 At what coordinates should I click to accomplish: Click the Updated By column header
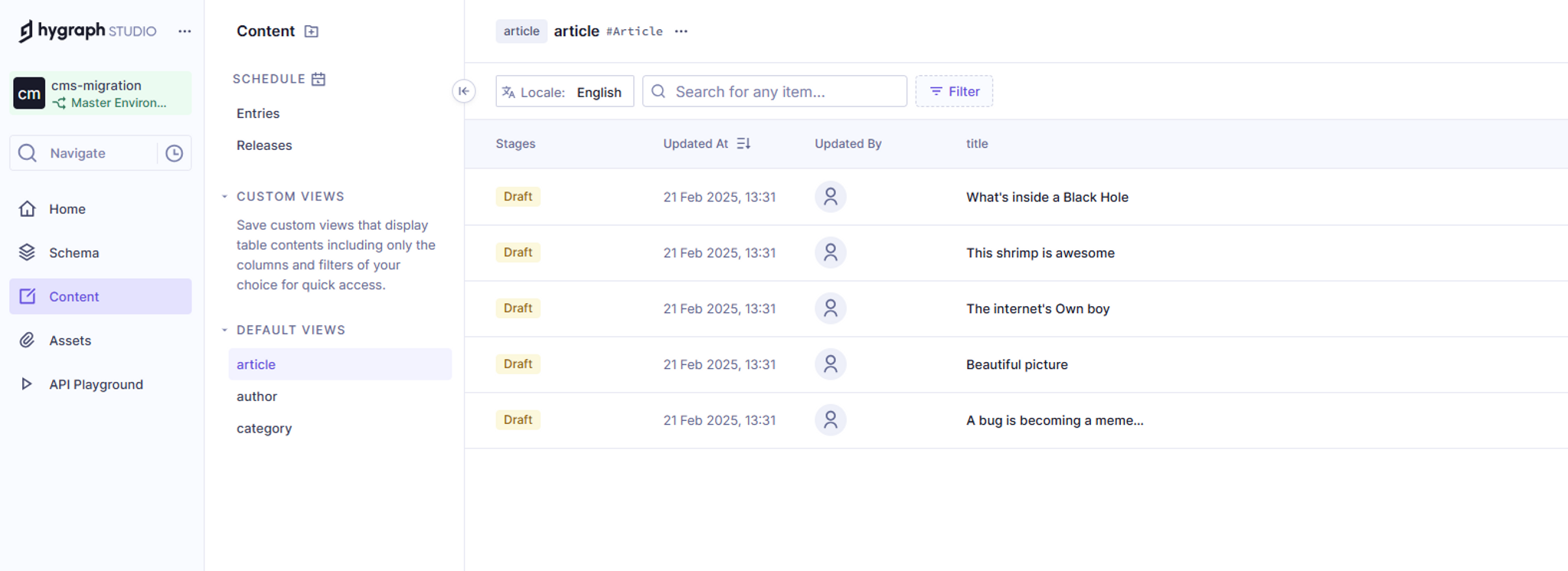pos(848,144)
